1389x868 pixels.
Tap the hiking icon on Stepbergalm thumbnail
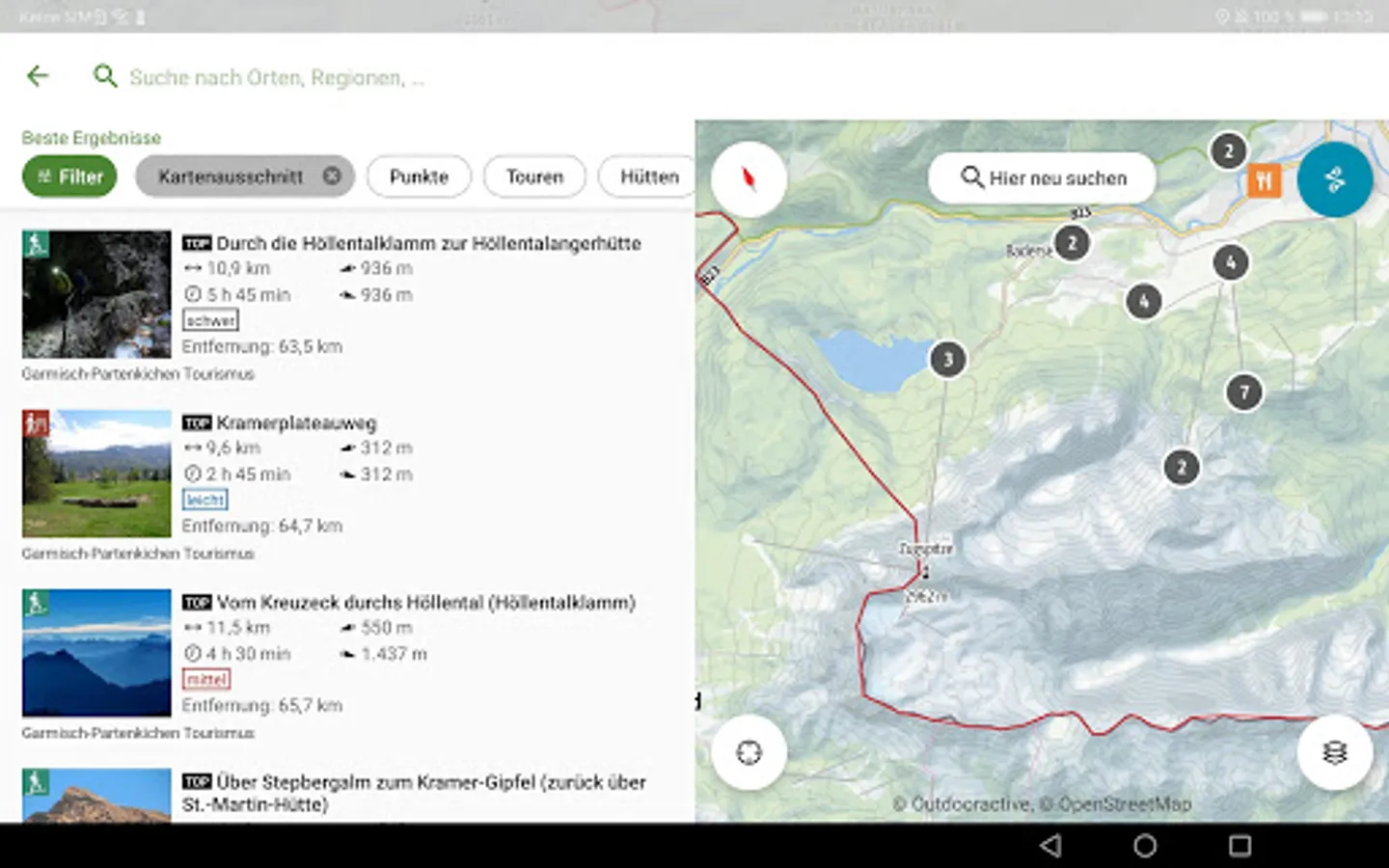(36, 782)
